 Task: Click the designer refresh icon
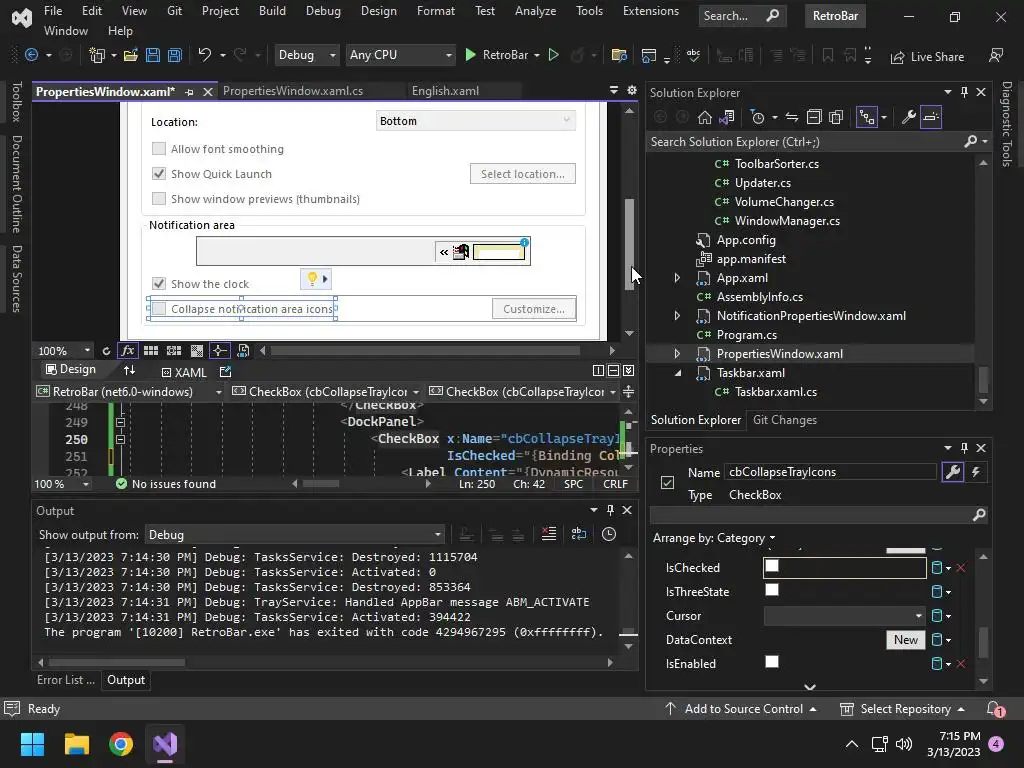click(106, 351)
